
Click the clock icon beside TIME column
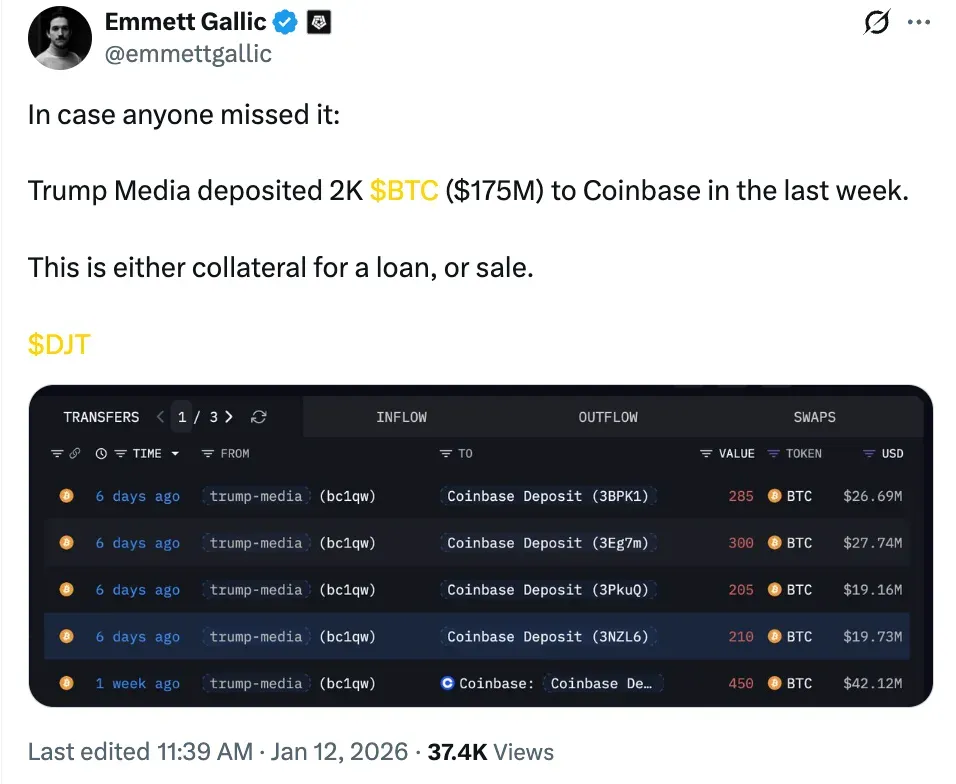pos(101,453)
